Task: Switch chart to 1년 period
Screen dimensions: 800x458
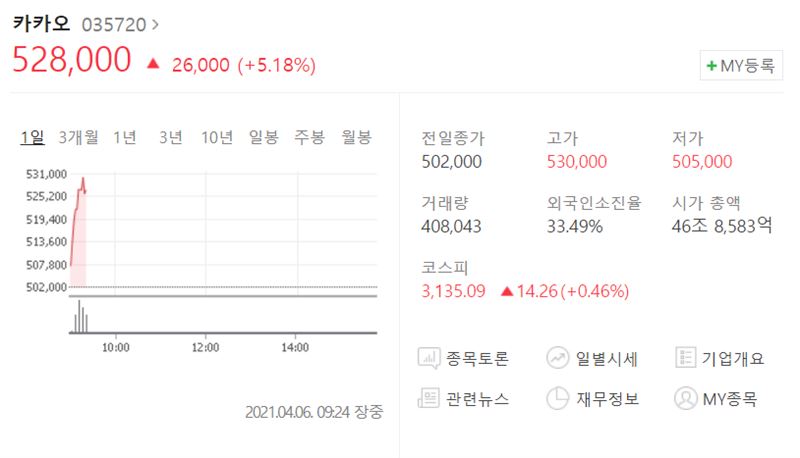Action: tap(124, 137)
